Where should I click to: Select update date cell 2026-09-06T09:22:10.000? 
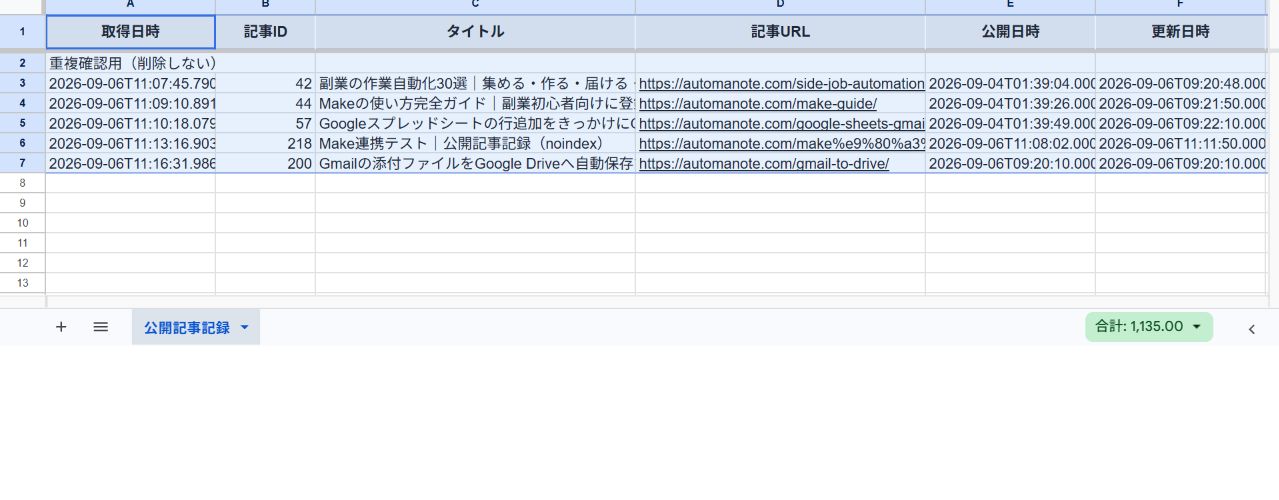[1180, 124]
